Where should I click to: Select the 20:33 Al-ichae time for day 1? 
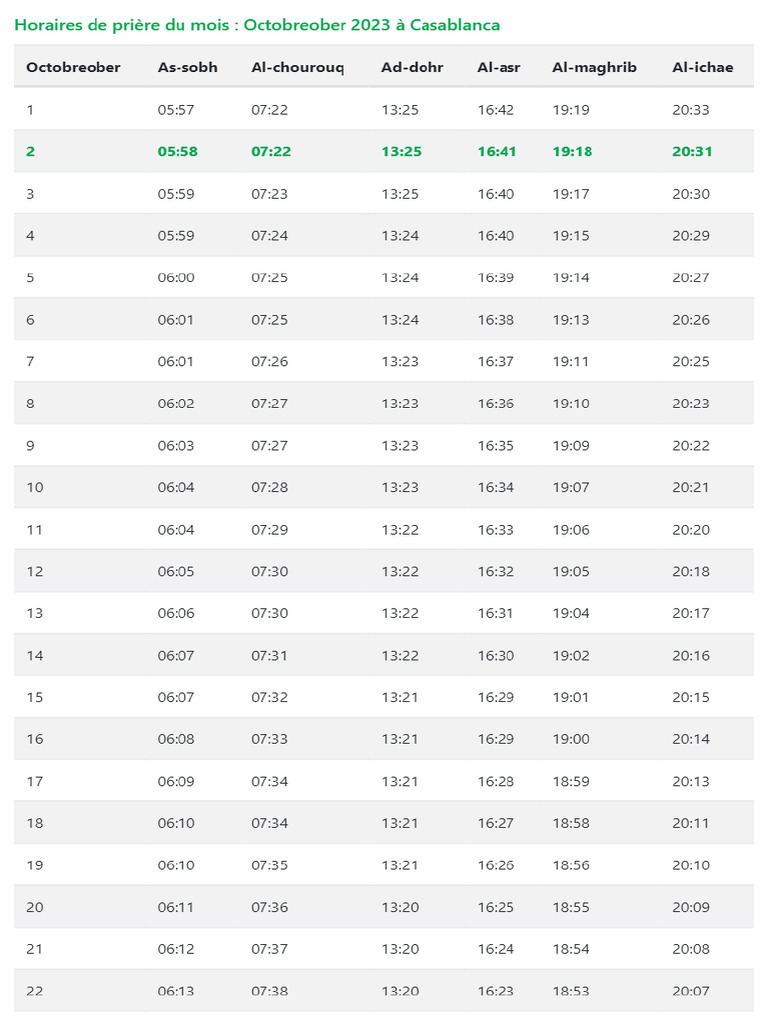(691, 110)
